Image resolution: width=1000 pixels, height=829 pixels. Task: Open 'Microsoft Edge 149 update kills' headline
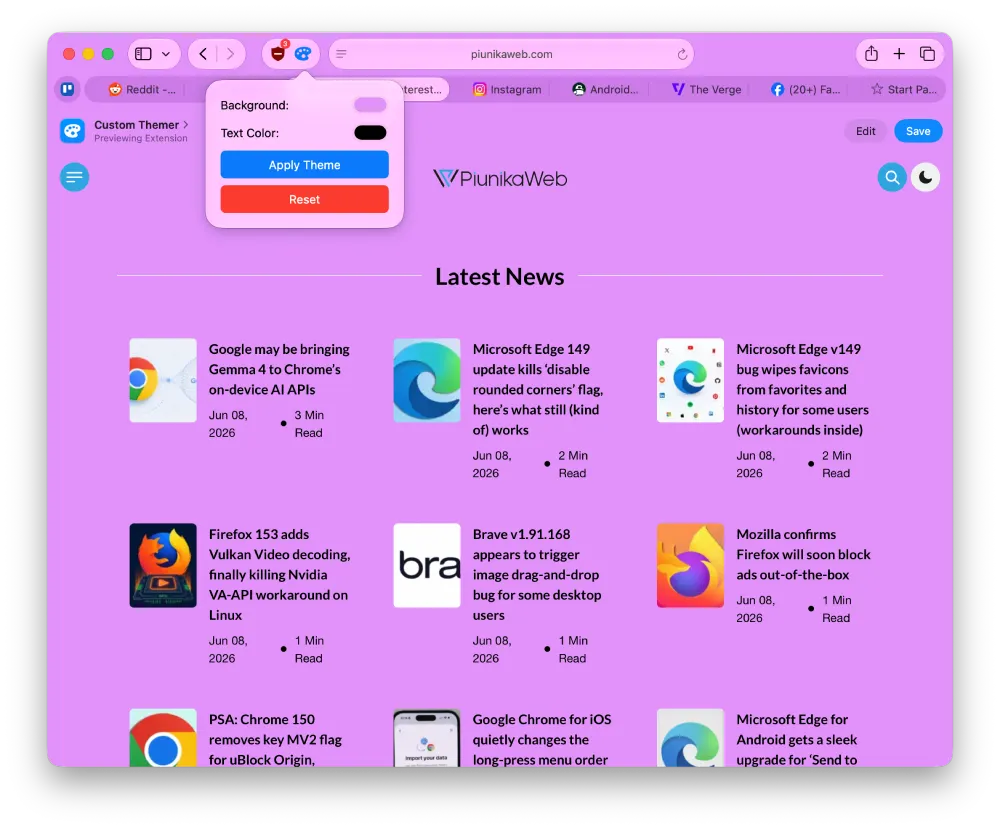point(538,389)
